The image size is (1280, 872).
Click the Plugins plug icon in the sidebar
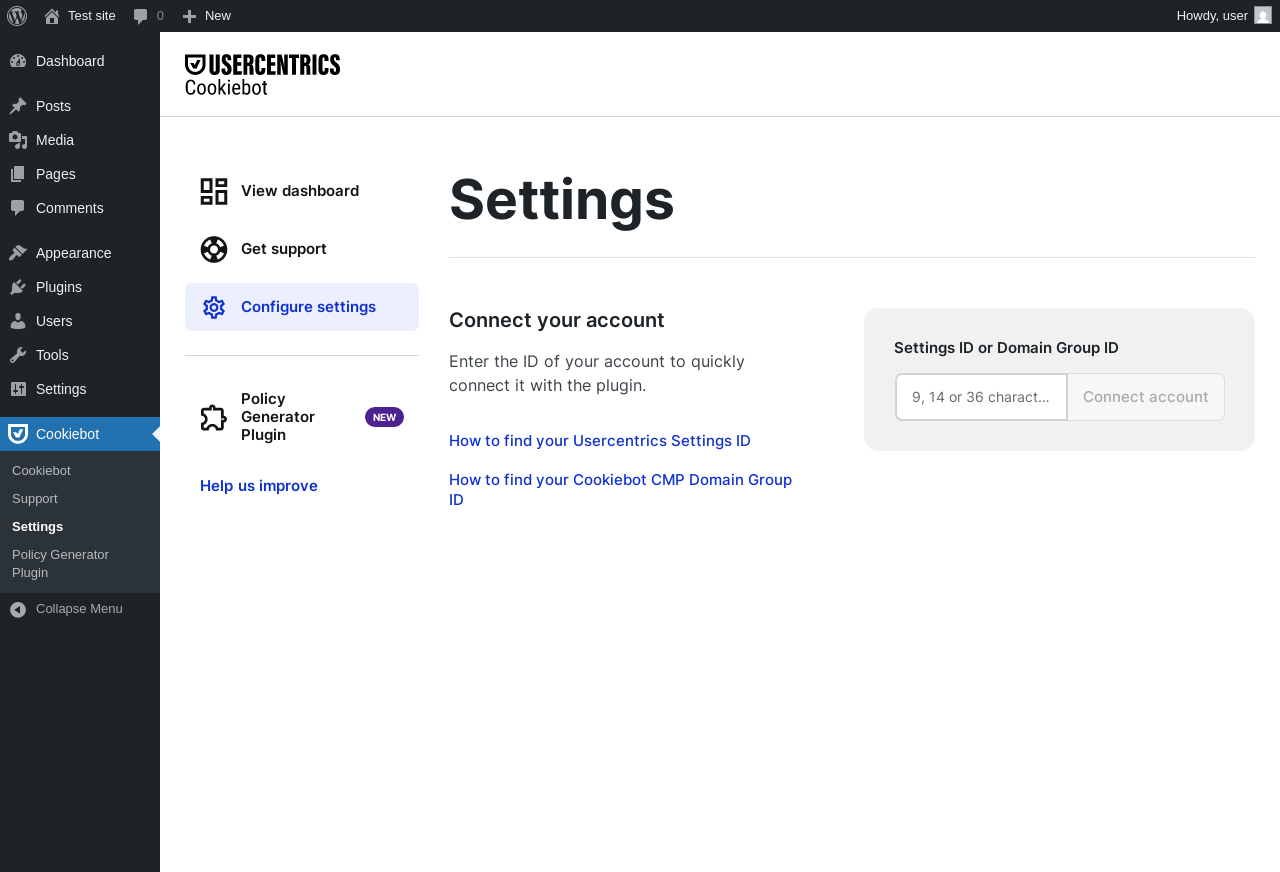(x=18, y=287)
